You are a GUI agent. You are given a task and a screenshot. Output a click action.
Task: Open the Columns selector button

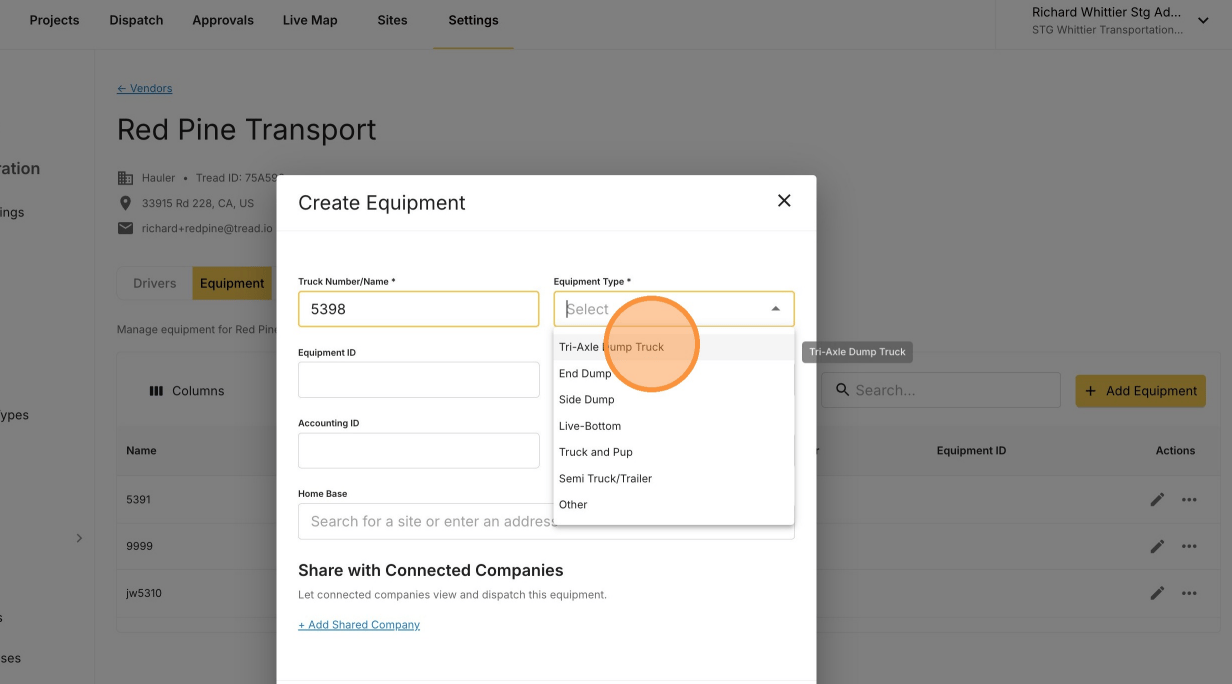[187, 391]
